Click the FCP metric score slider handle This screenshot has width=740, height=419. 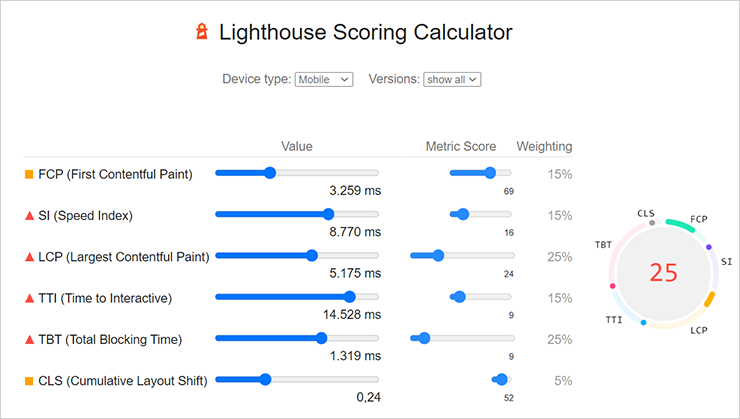click(490, 173)
